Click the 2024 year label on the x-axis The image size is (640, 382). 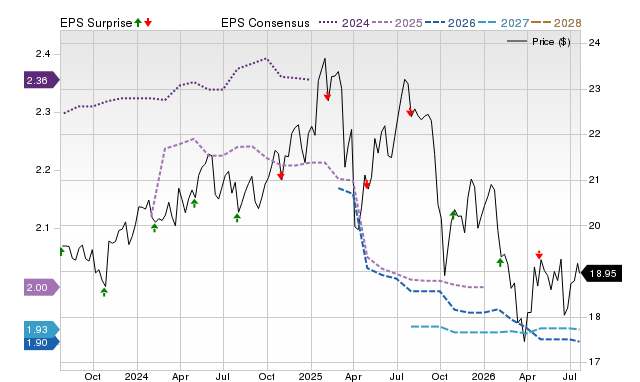click(x=136, y=376)
